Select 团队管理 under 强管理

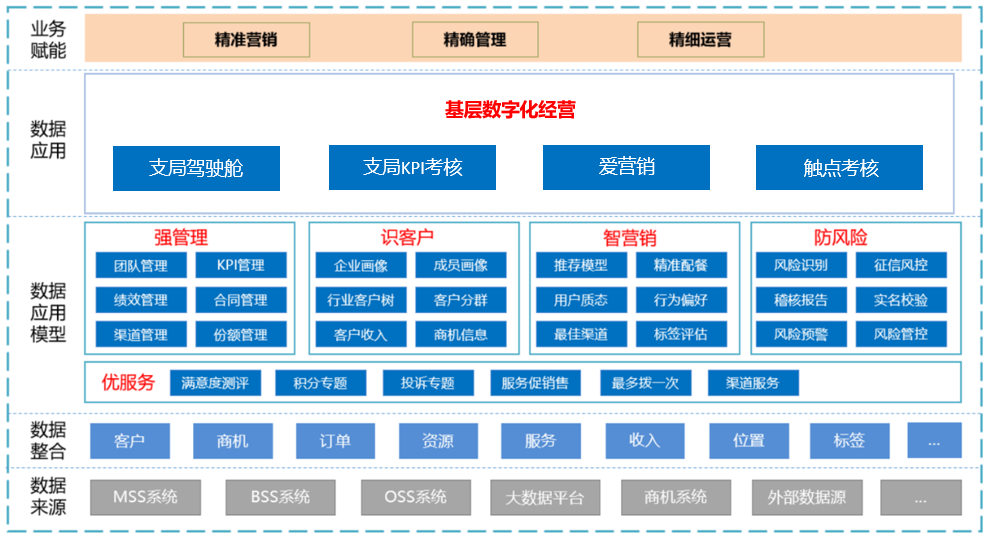(x=140, y=265)
